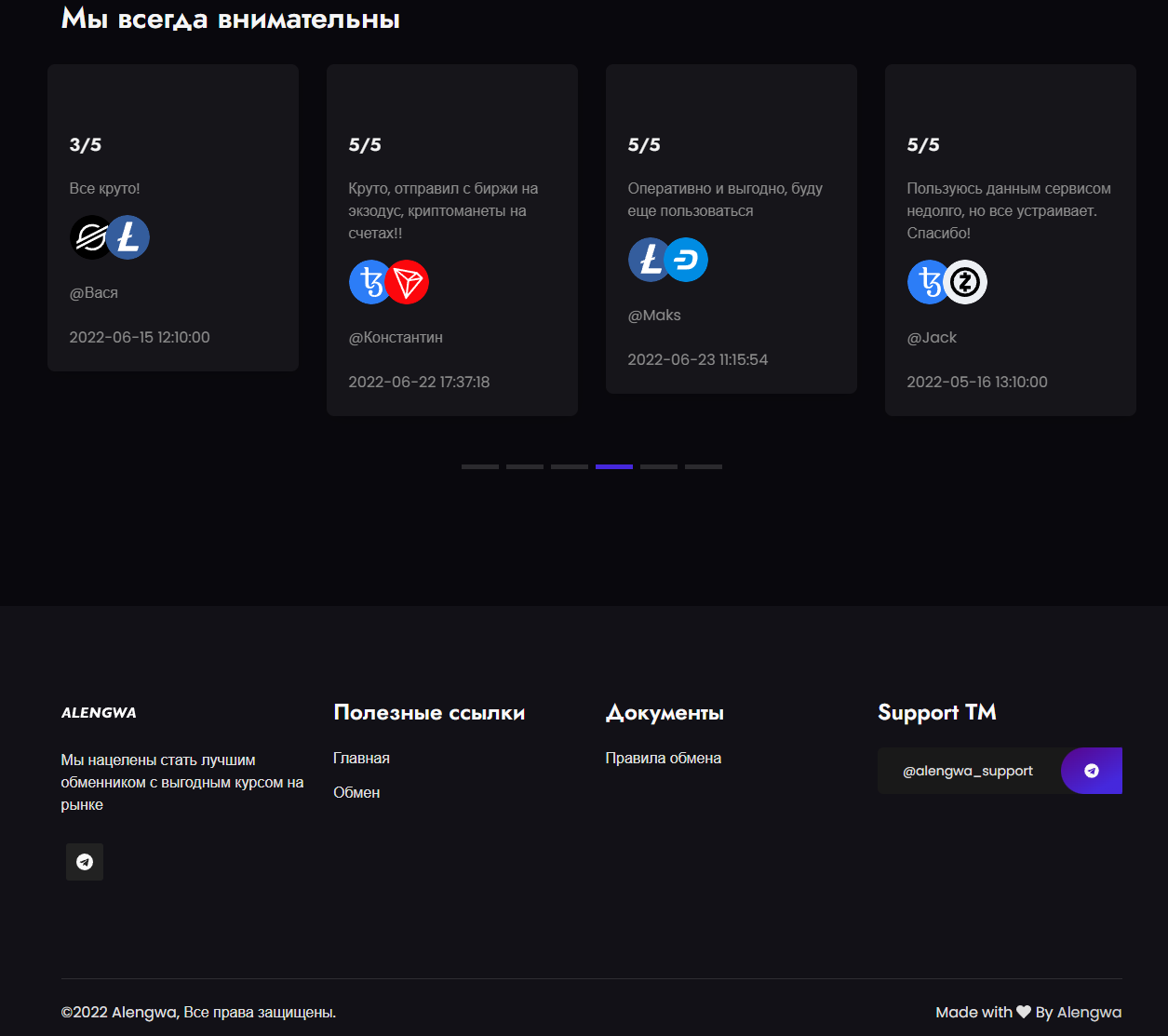Go to the third review carousel page indicator
The width and height of the screenshot is (1168, 1036).
pos(570,466)
